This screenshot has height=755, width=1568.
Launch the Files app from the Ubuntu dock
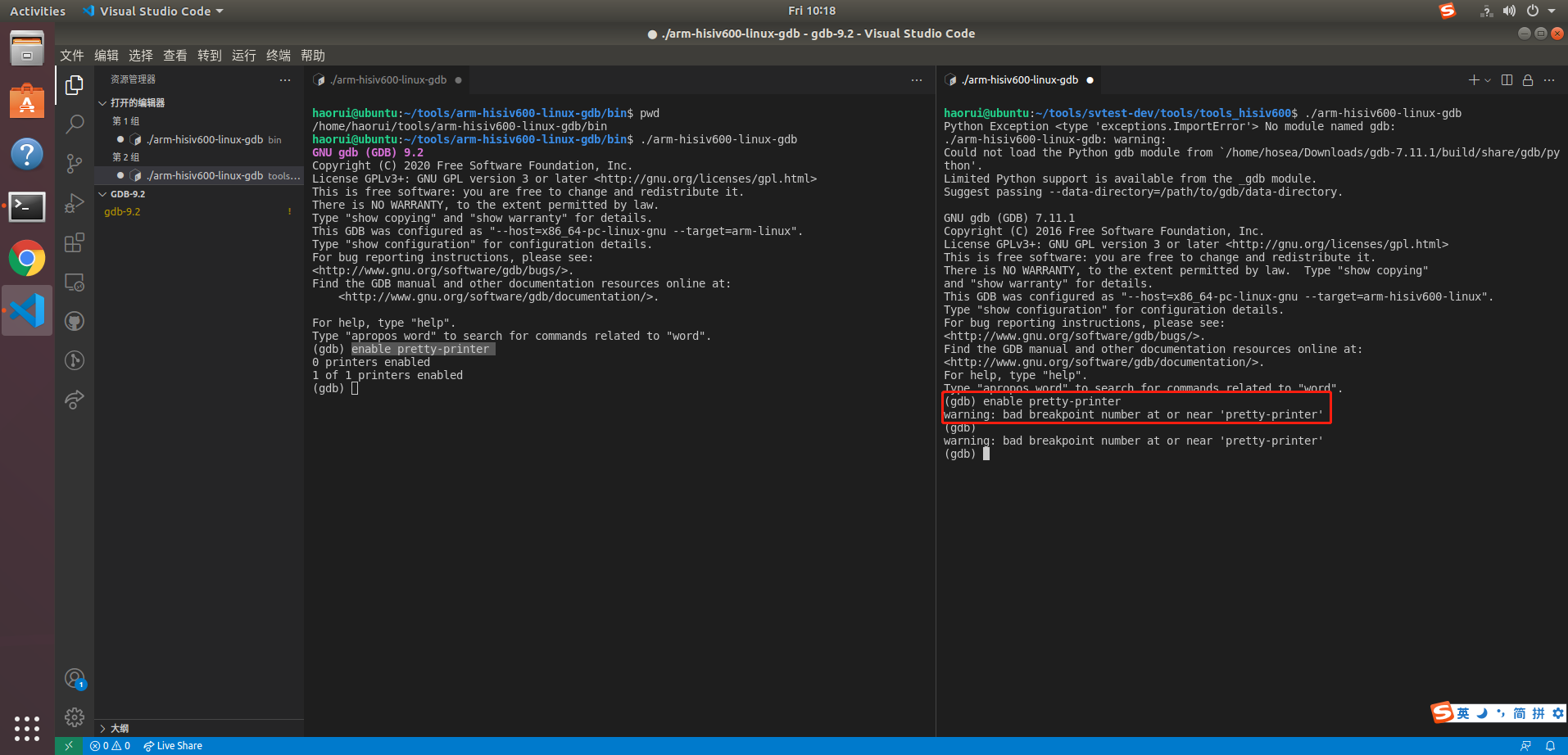[x=27, y=48]
